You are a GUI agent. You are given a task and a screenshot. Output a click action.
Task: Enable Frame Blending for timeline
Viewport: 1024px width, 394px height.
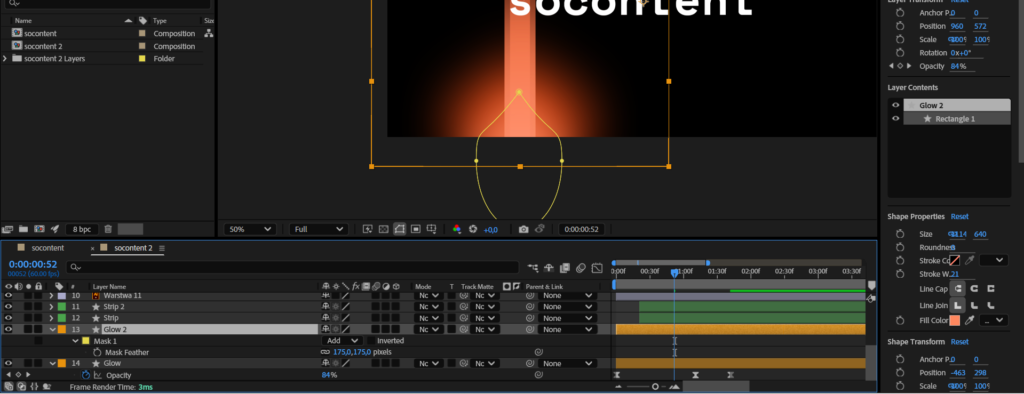[x=565, y=268]
